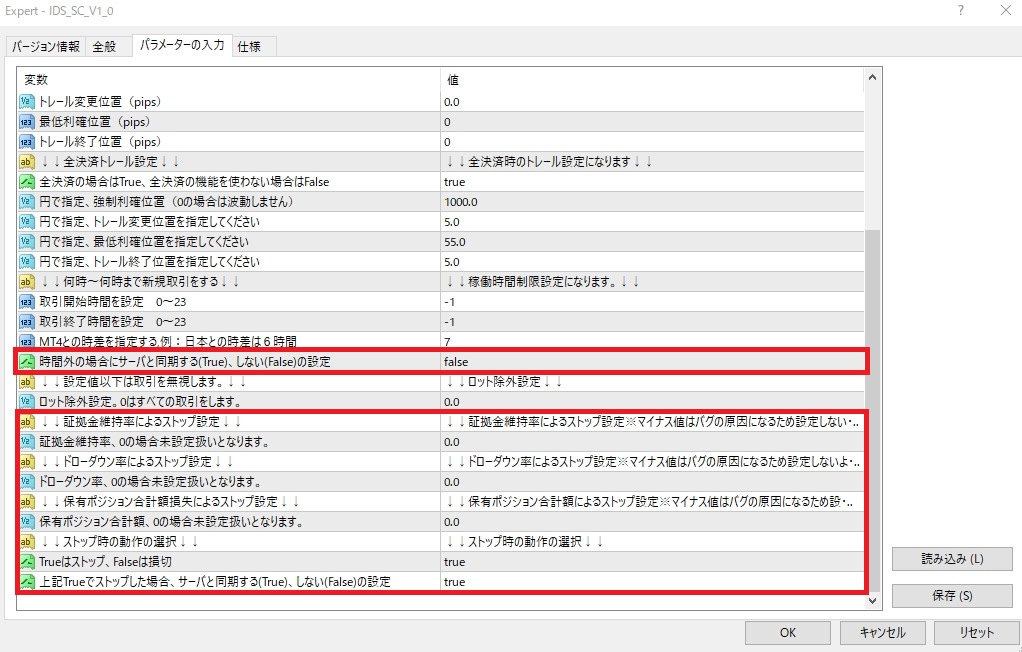Switch to the バージョン情報 tab
The image size is (1022, 652).
[46, 46]
